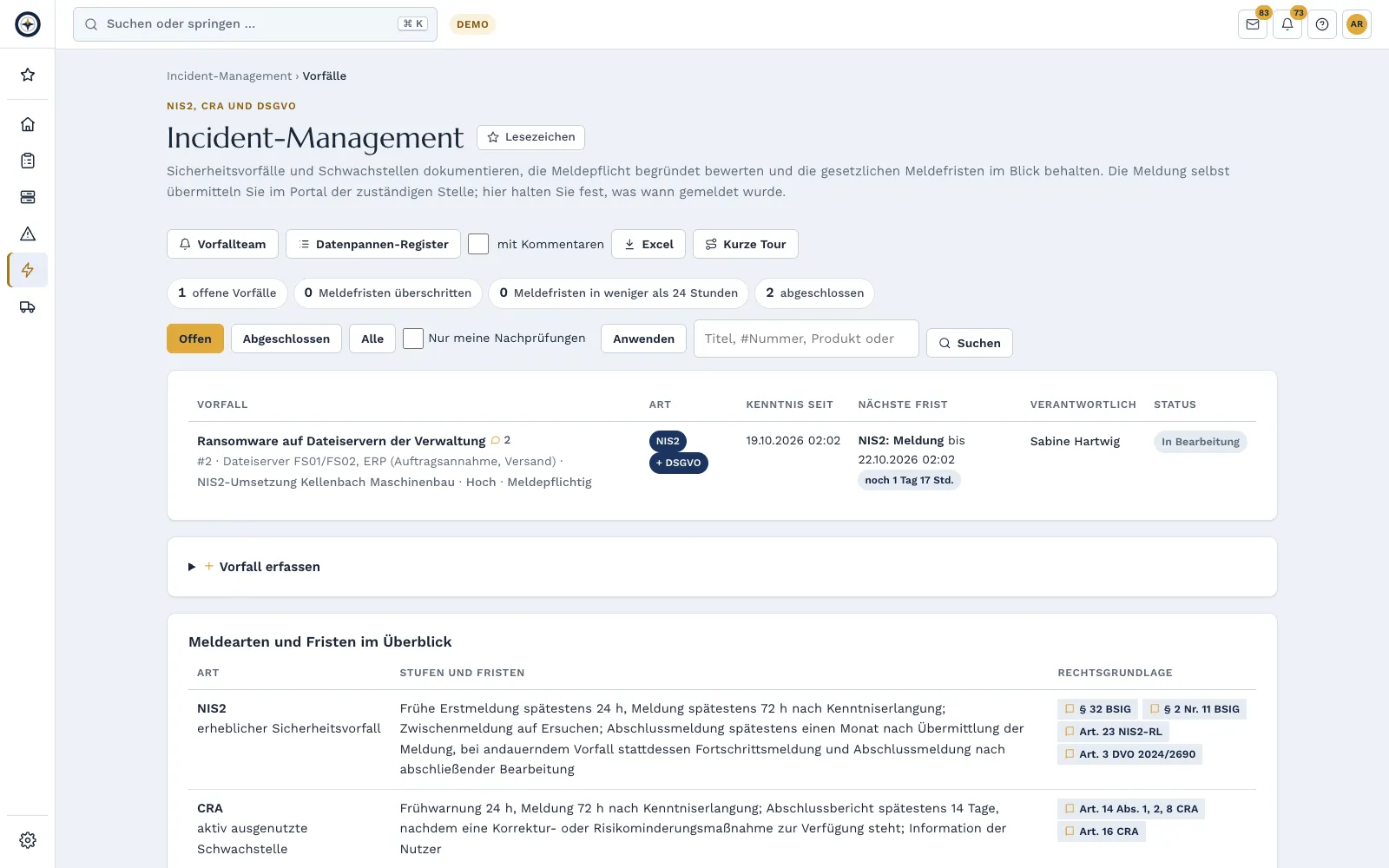Go to the home icon in the sidebar
The image size is (1389, 868).
coord(28,124)
